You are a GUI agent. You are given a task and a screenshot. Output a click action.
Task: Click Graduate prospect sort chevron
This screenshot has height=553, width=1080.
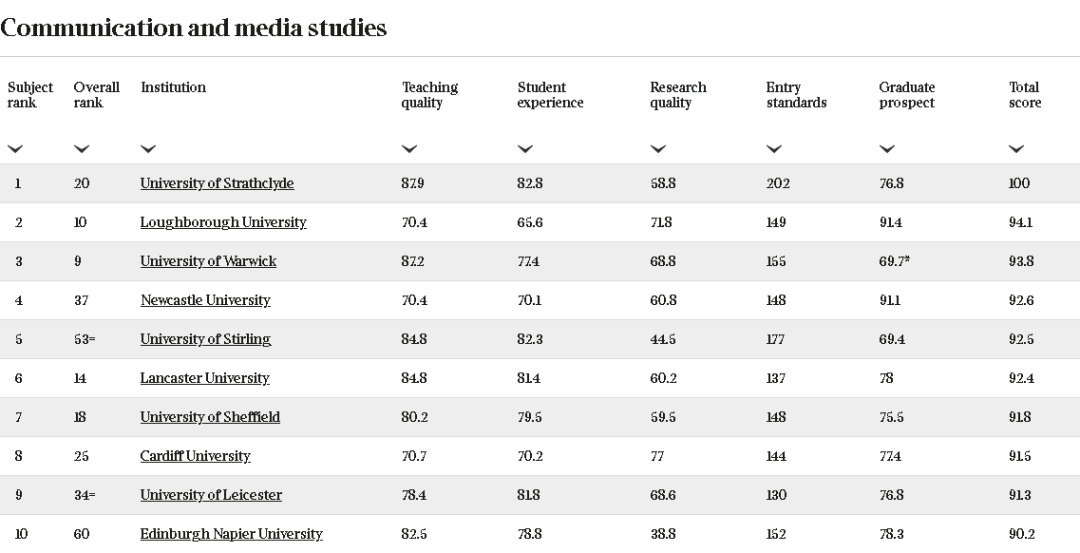(x=887, y=149)
